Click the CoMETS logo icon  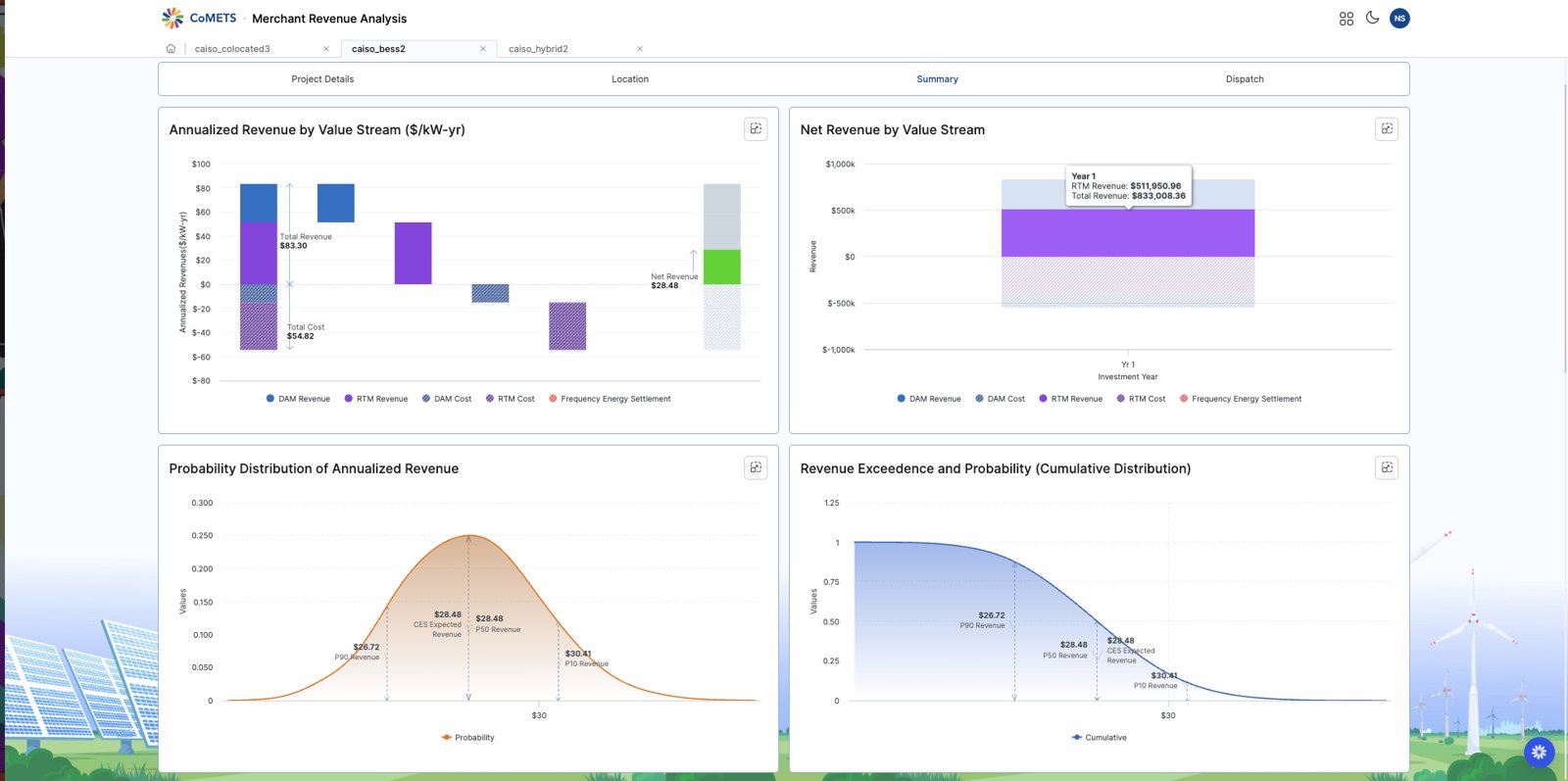[172, 18]
